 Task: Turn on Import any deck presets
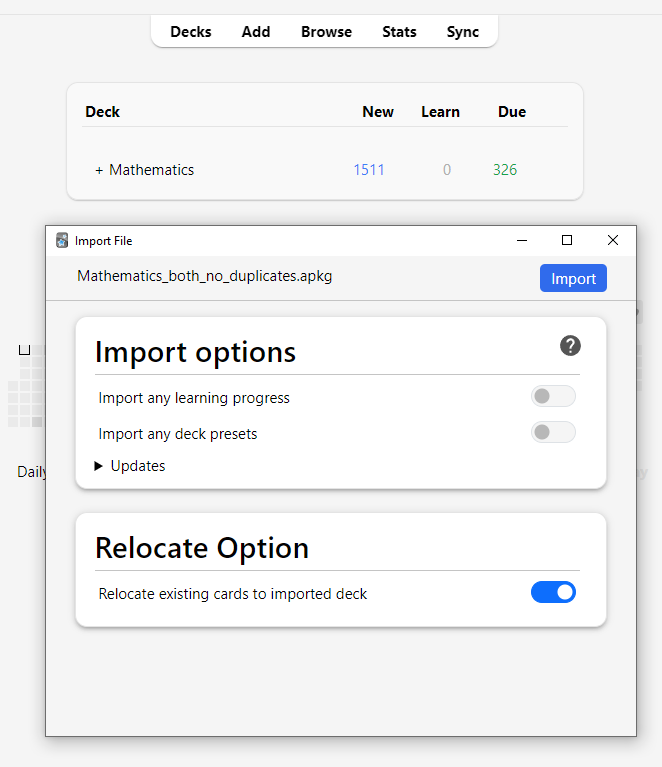pos(553,433)
